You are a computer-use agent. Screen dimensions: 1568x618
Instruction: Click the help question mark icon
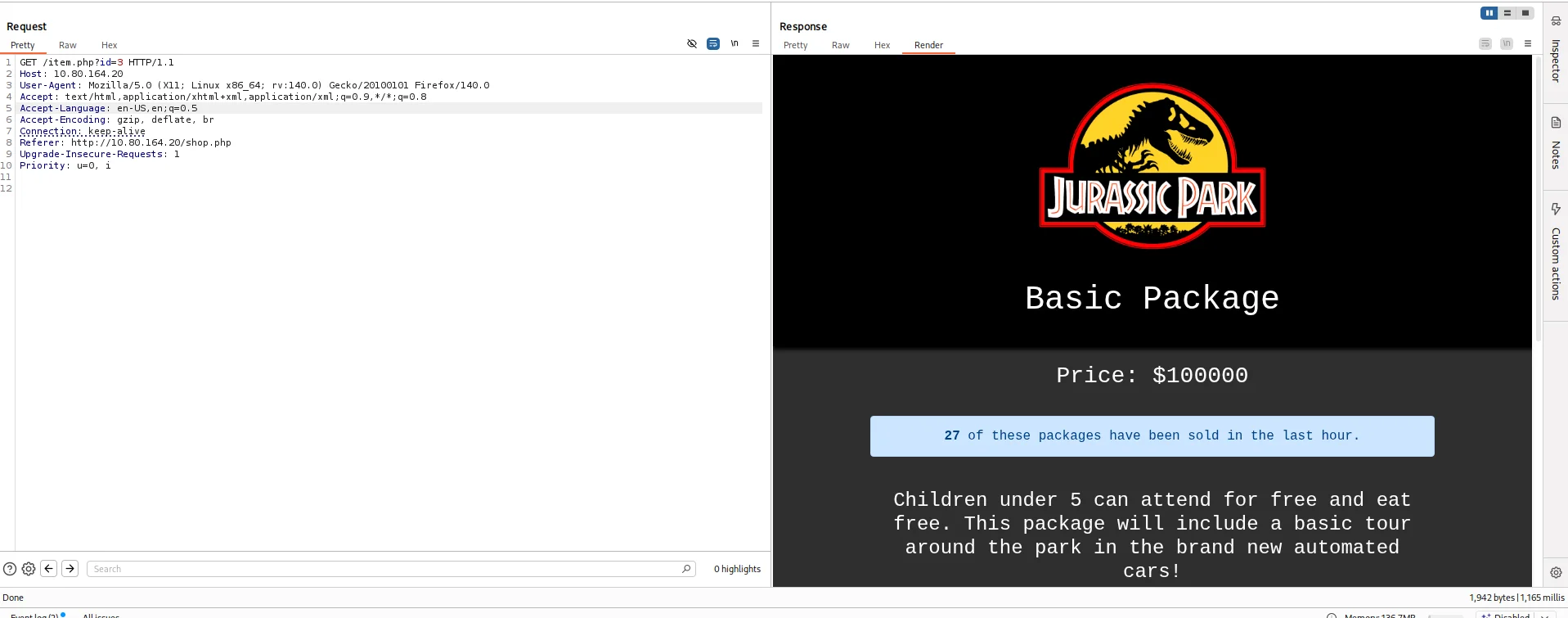point(10,569)
